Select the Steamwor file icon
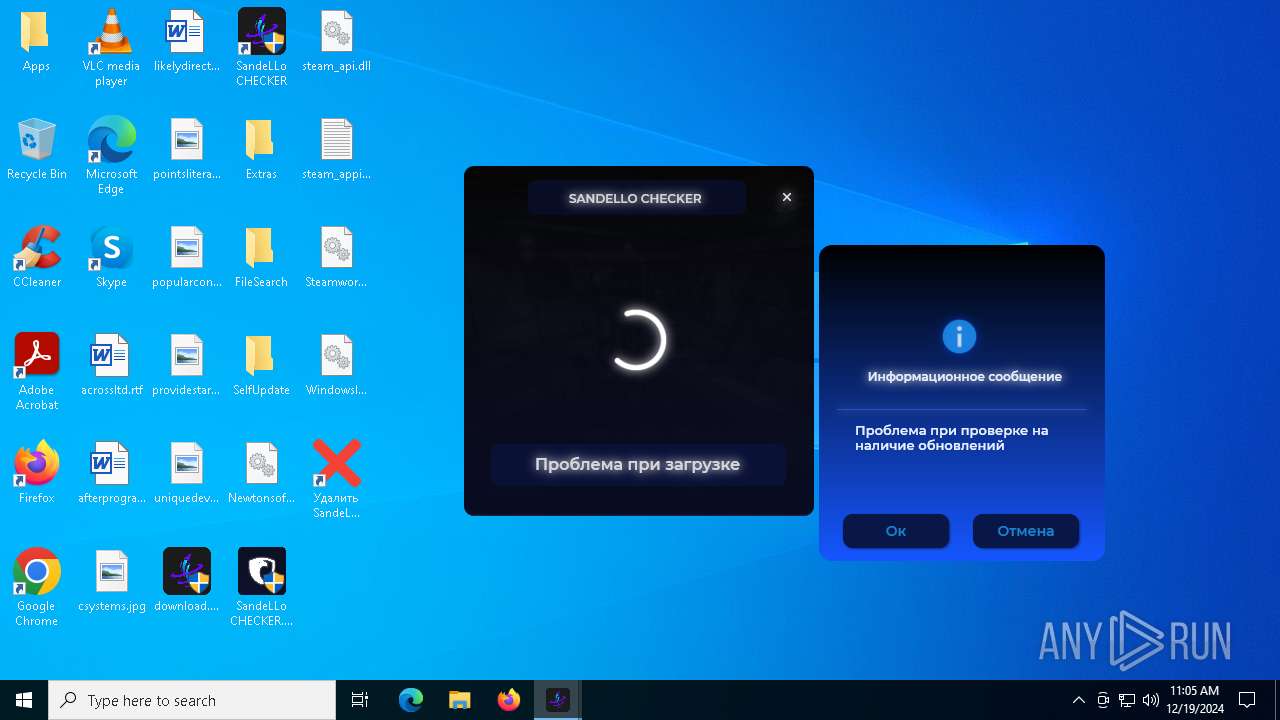Image resolution: width=1280 pixels, height=720 pixels. 336,257
